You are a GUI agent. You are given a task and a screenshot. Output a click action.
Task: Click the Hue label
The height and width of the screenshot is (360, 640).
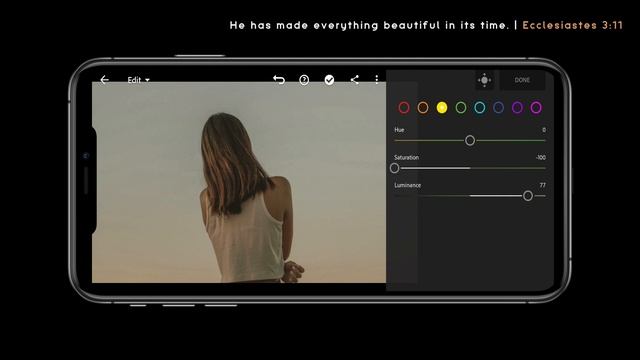tap(399, 130)
